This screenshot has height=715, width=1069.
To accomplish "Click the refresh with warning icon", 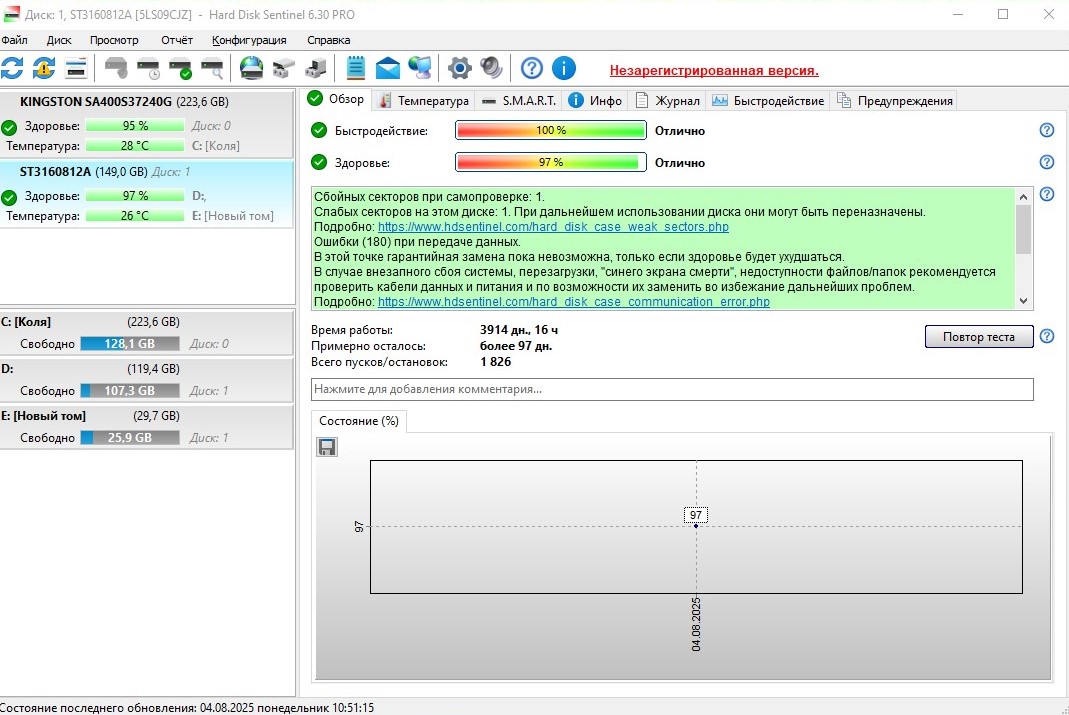I will click(44, 68).
